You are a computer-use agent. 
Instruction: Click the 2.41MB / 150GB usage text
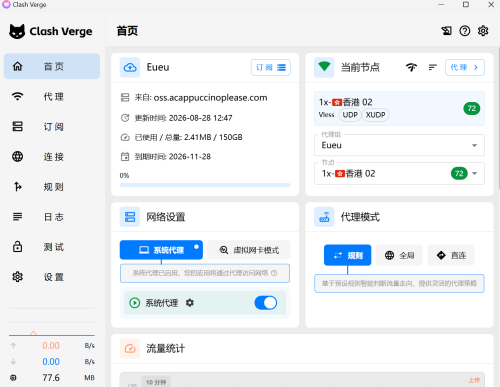point(213,137)
